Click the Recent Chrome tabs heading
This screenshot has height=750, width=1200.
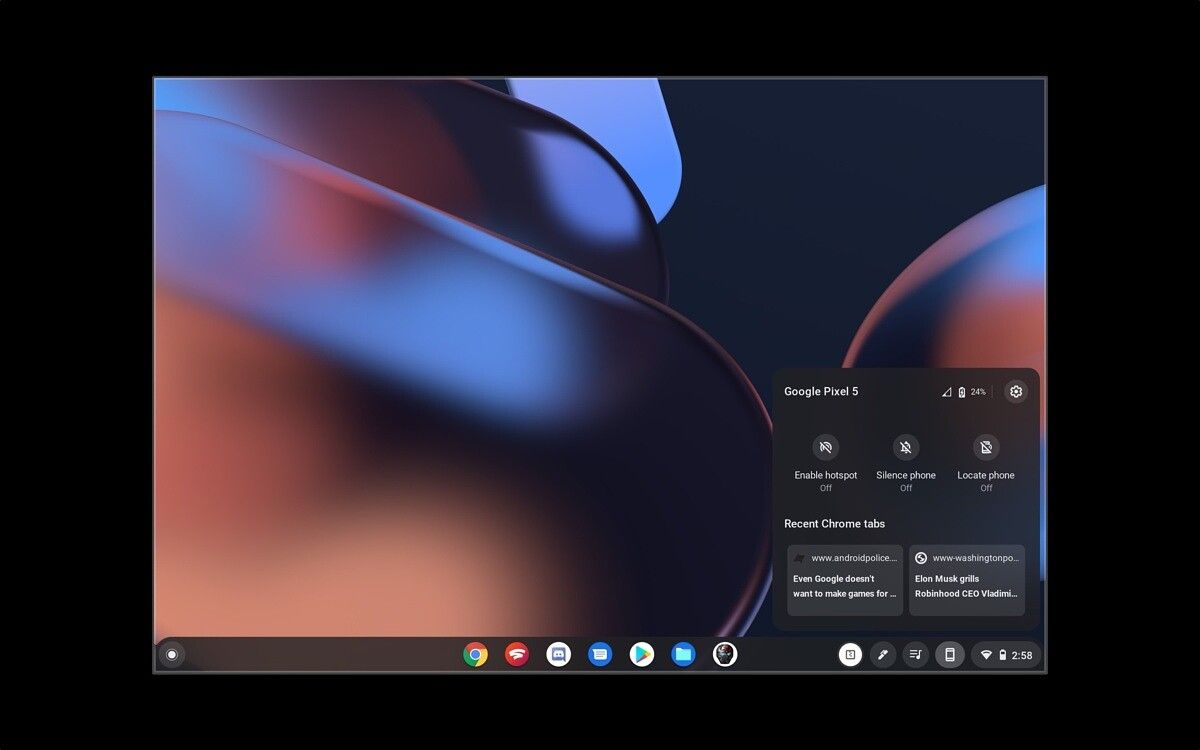834,524
